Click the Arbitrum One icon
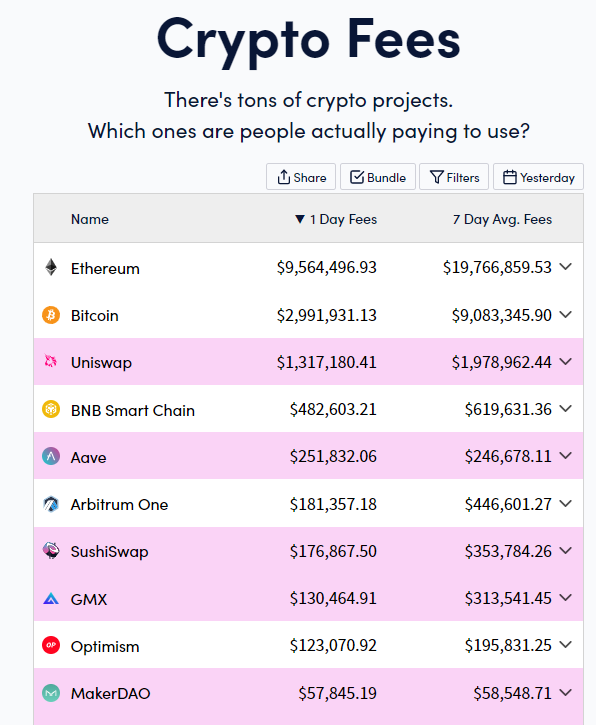This screenshot has height=725, width=596. (x=51, y=504)
